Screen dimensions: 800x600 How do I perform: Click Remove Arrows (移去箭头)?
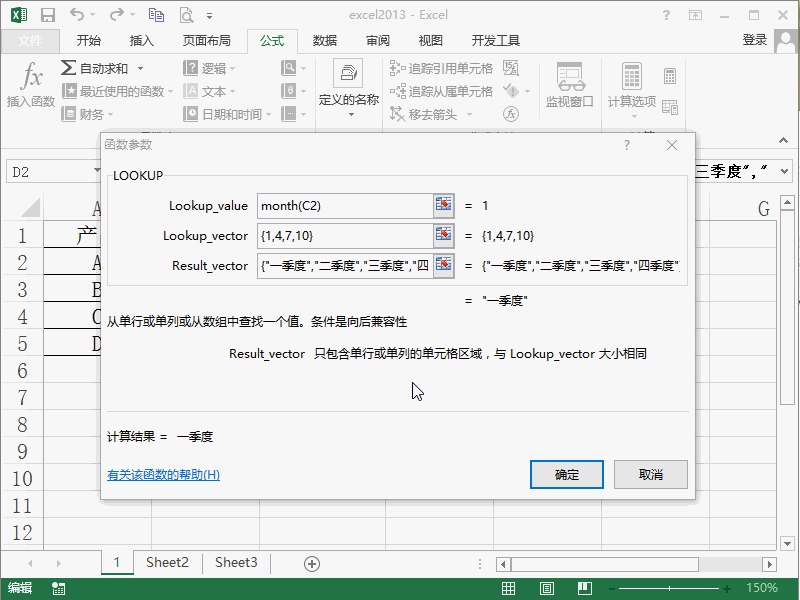[424, 114]
